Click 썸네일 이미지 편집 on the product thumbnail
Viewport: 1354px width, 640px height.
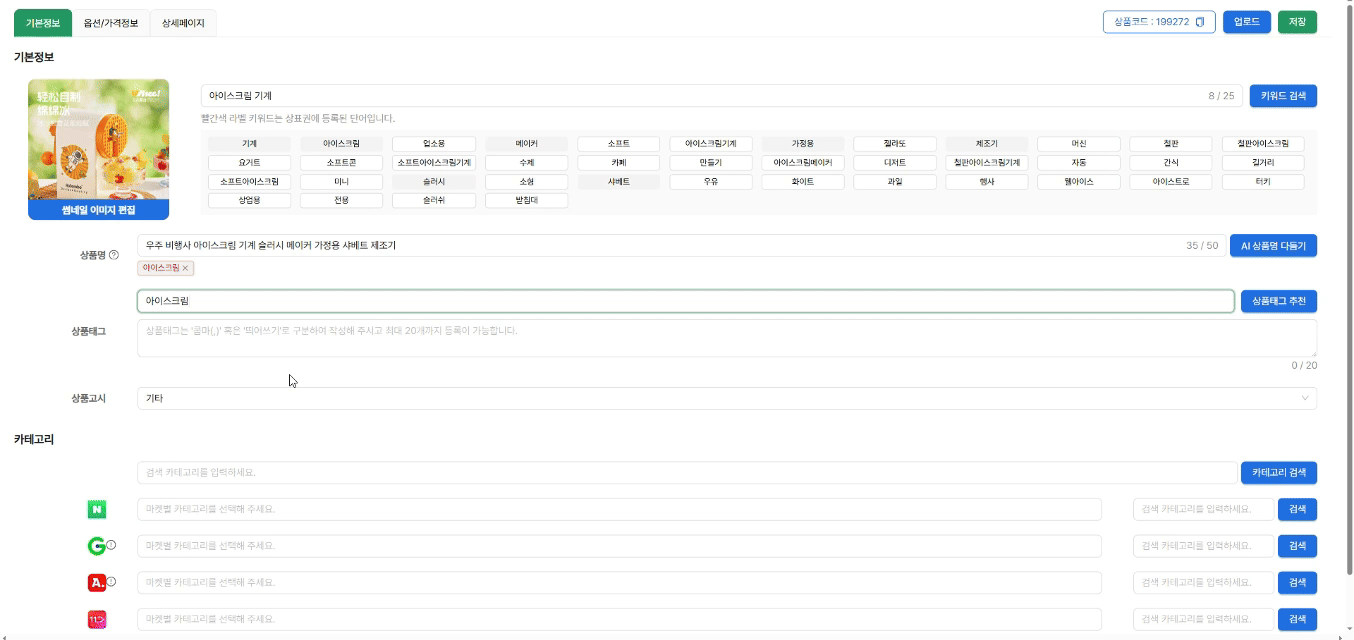click(x=99, y=210)
